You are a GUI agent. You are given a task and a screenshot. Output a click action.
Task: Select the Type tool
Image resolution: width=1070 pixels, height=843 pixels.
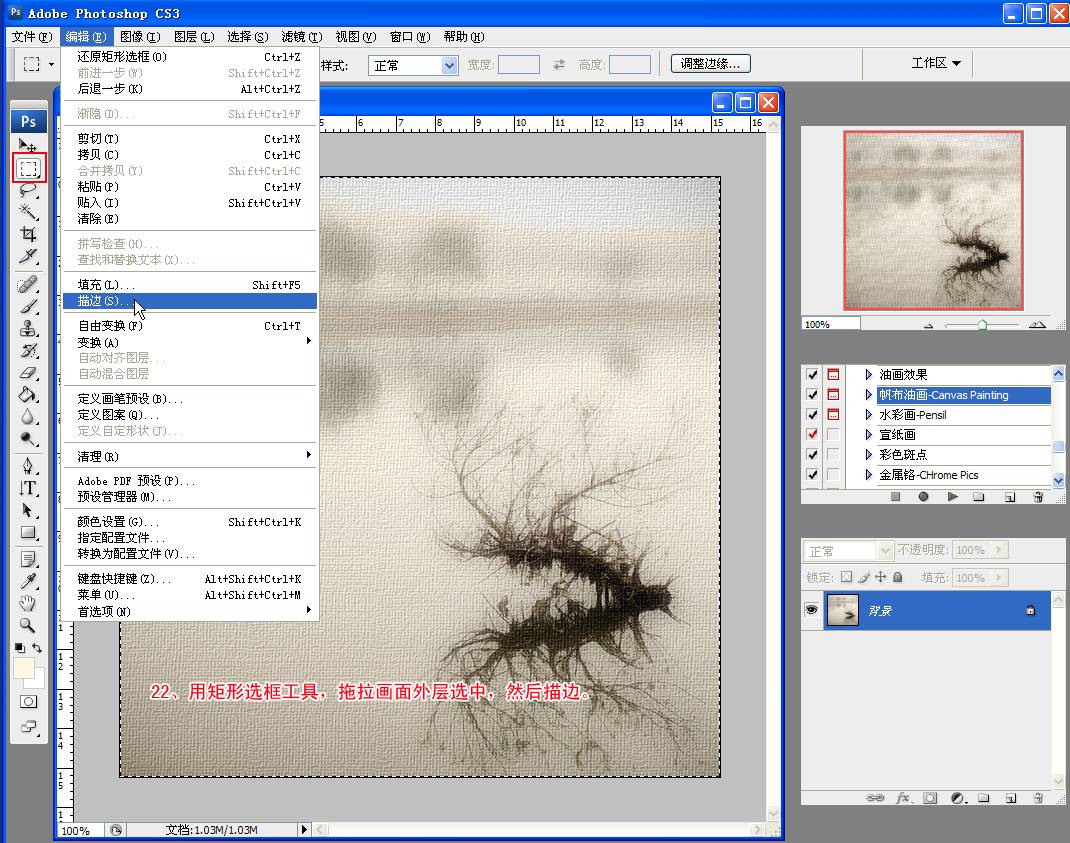(27, 488)
